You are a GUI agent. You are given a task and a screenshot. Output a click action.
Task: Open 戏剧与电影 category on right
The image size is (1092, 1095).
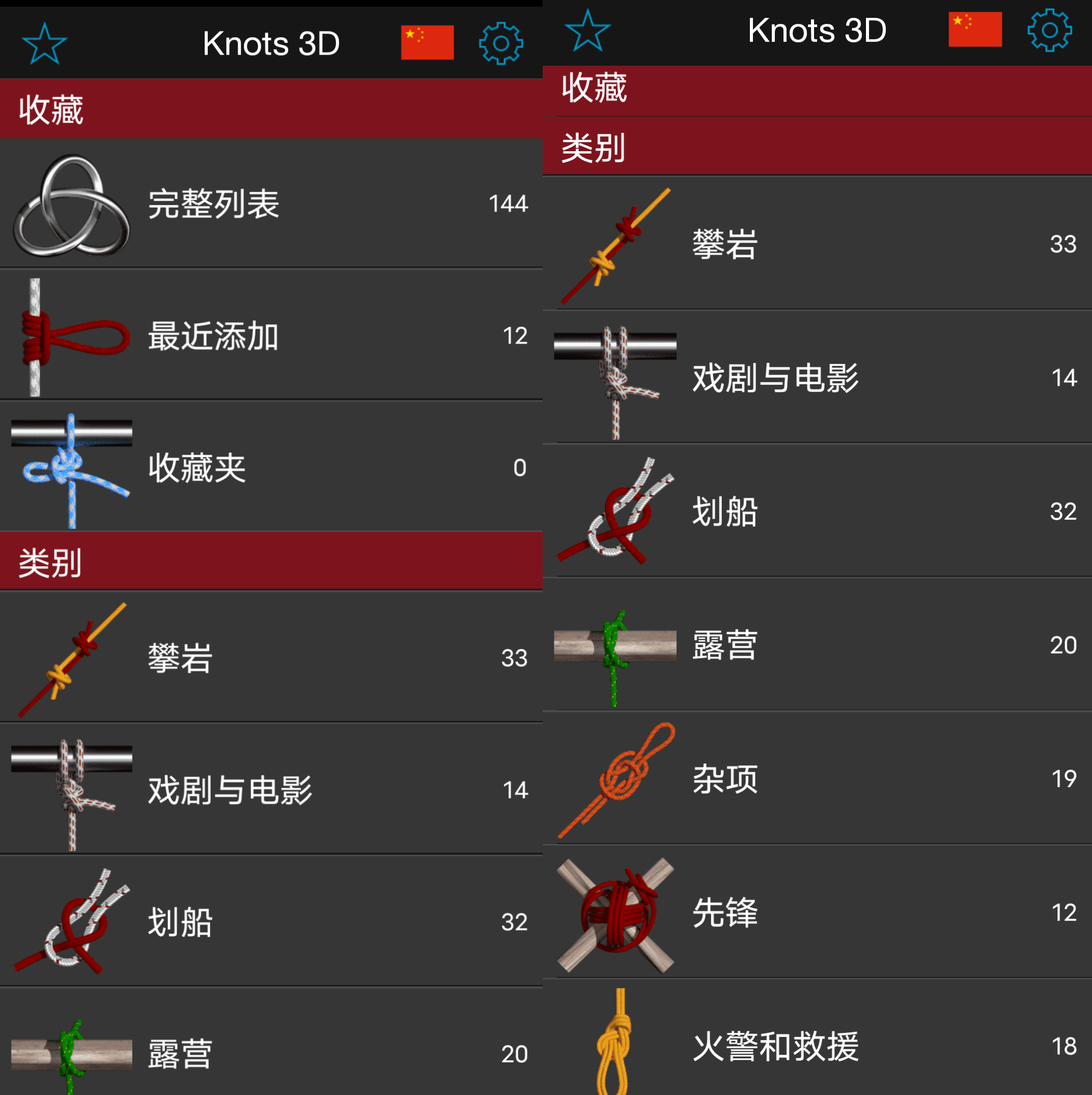[817, 377]
